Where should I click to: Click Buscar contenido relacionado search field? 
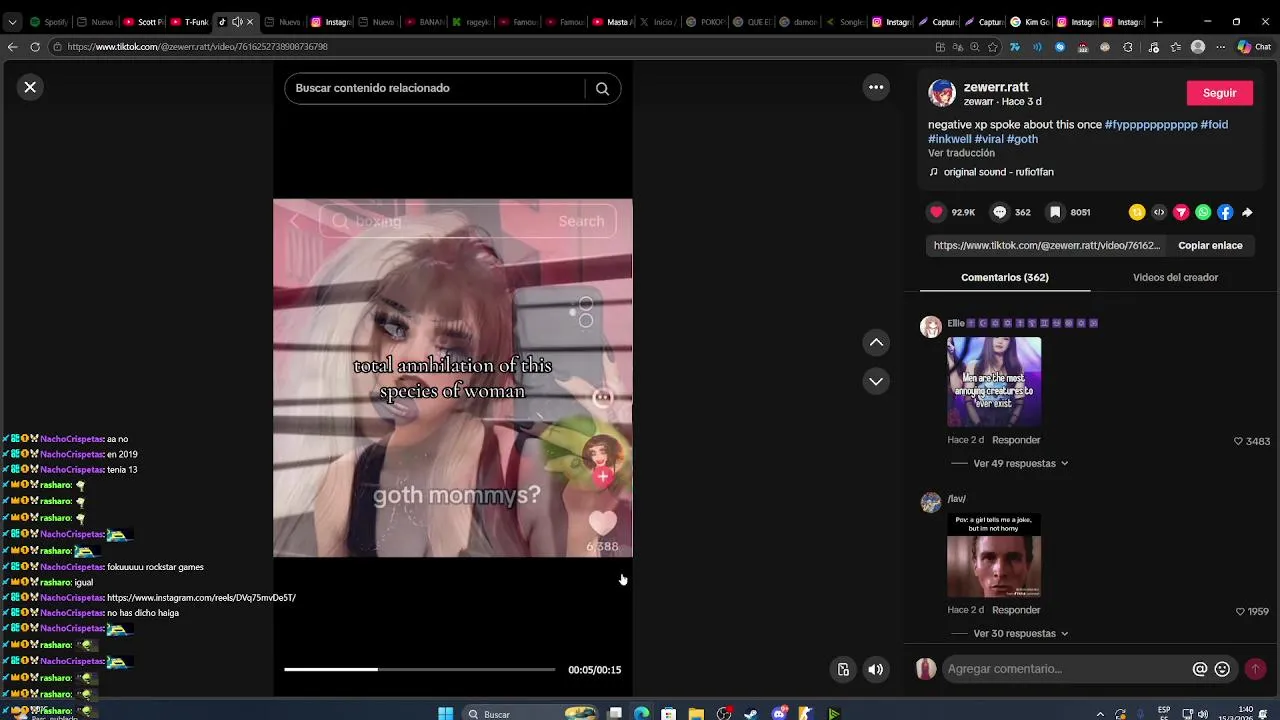pos(435,88)
